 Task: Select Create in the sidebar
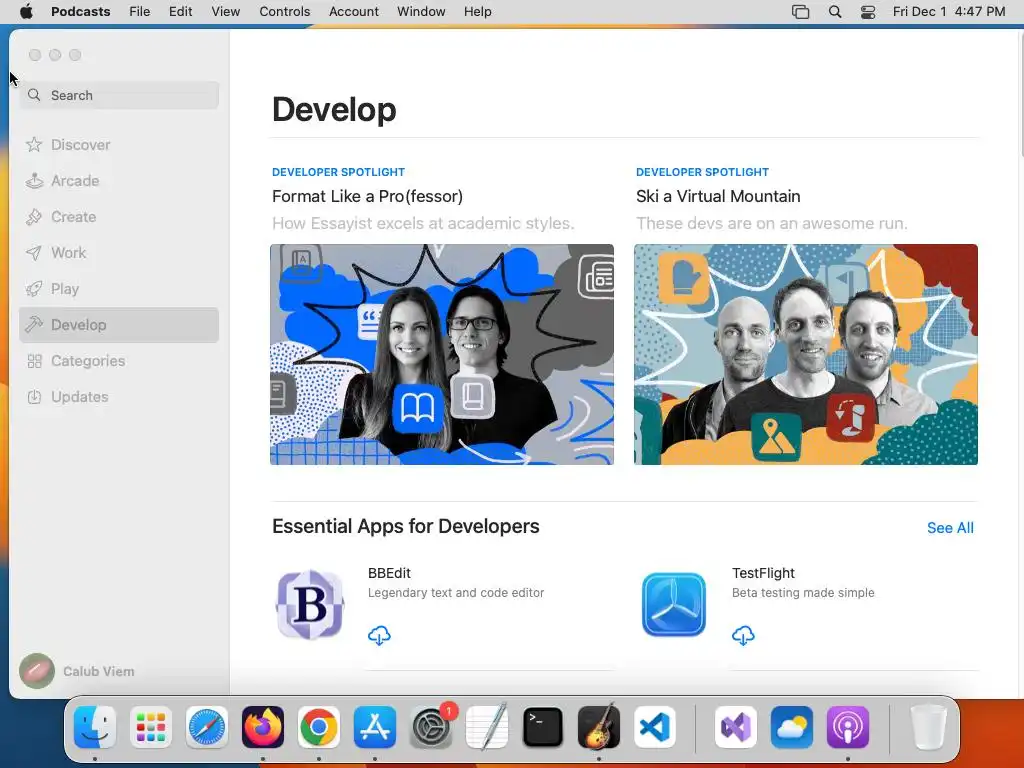[119, 217]
